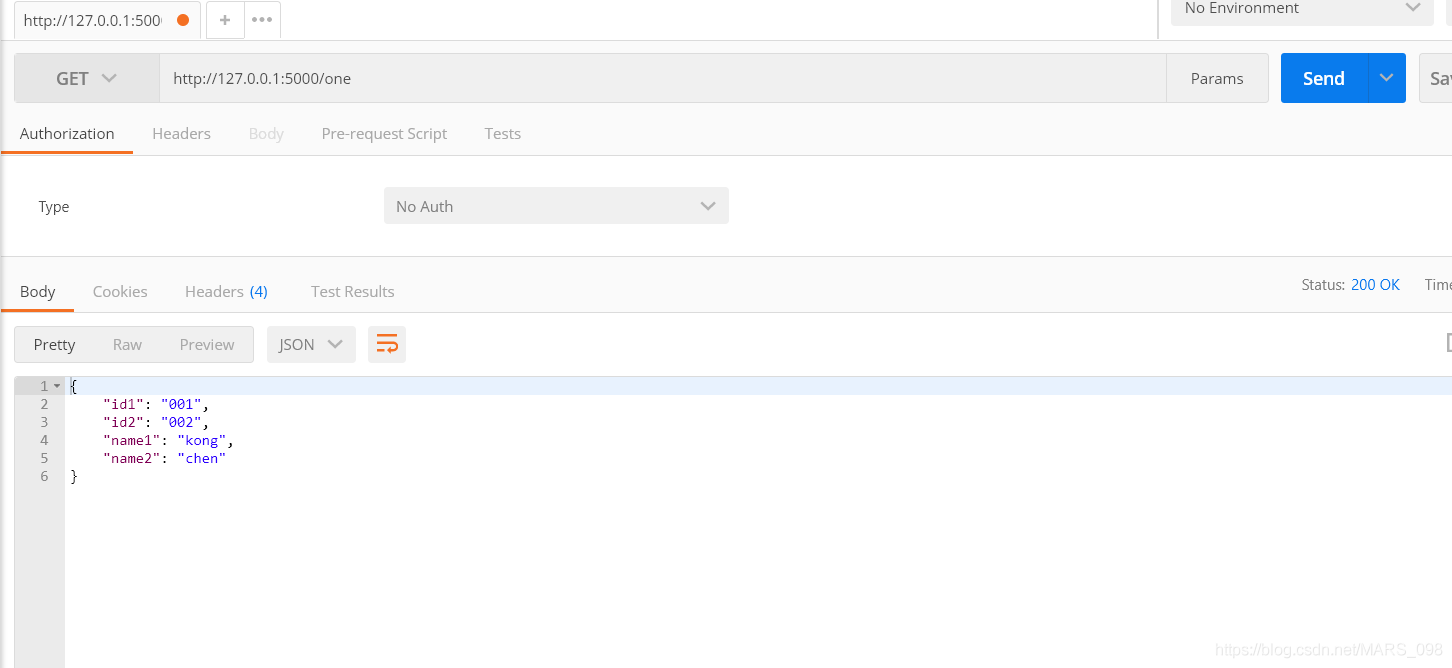The height and width of the screenshot is (668, 1452).
Task: Click the Send button
Action: (x=1323, y=78)
